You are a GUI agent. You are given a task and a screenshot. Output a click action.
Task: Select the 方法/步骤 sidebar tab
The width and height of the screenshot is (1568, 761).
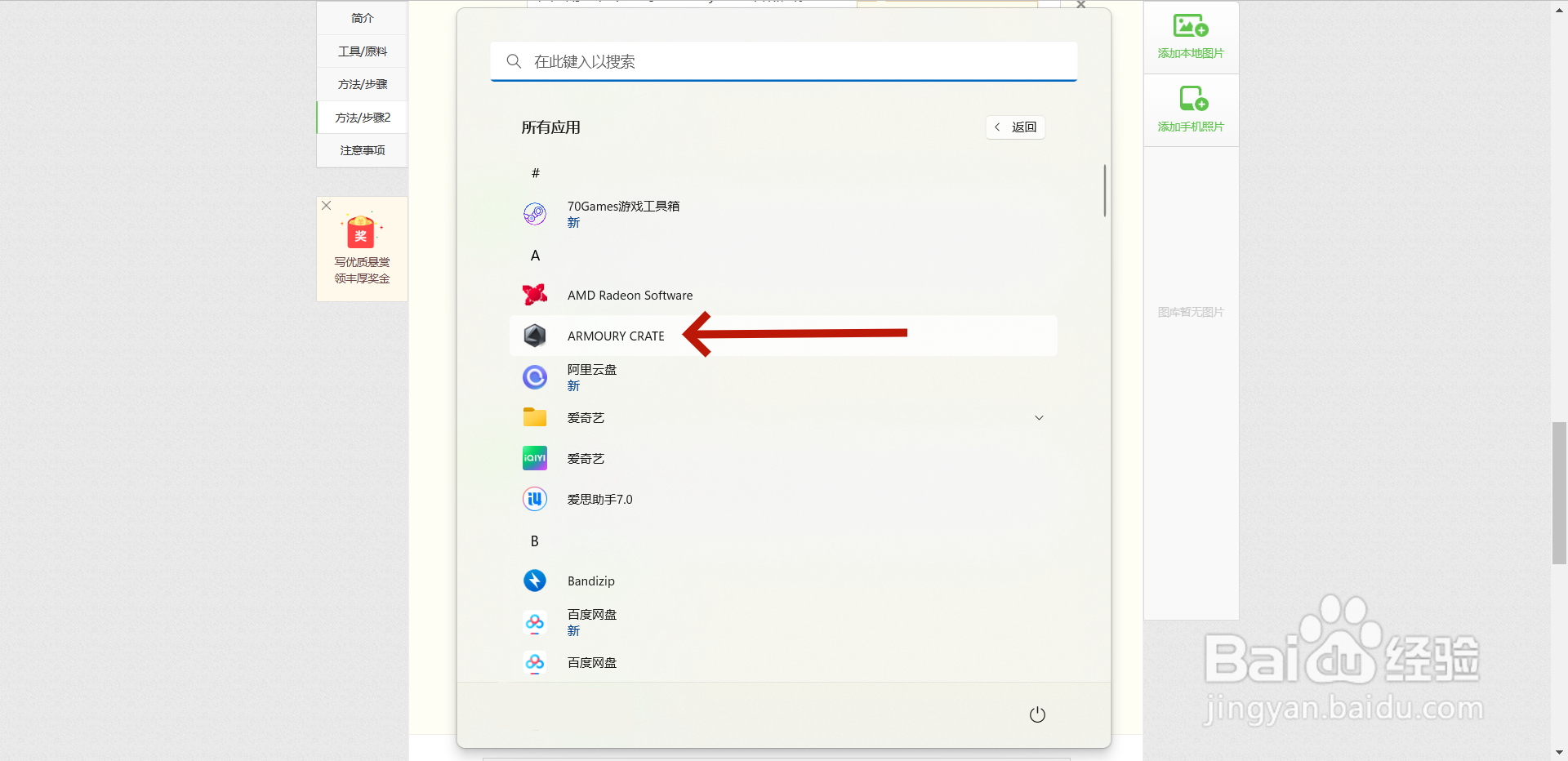click(x=362, y=84)
